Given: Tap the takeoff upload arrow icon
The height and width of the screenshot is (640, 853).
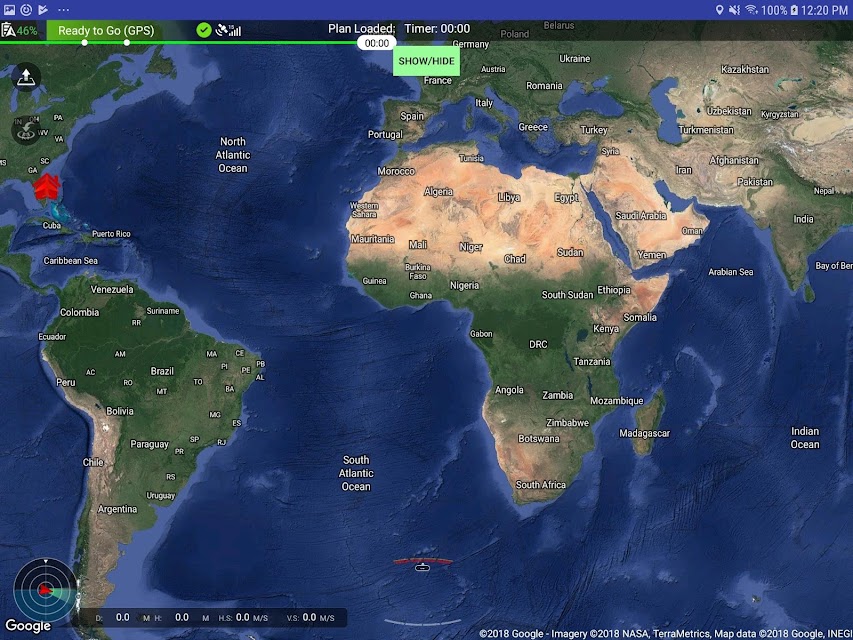Looking at the screenshot, I should tap(26, 77).
